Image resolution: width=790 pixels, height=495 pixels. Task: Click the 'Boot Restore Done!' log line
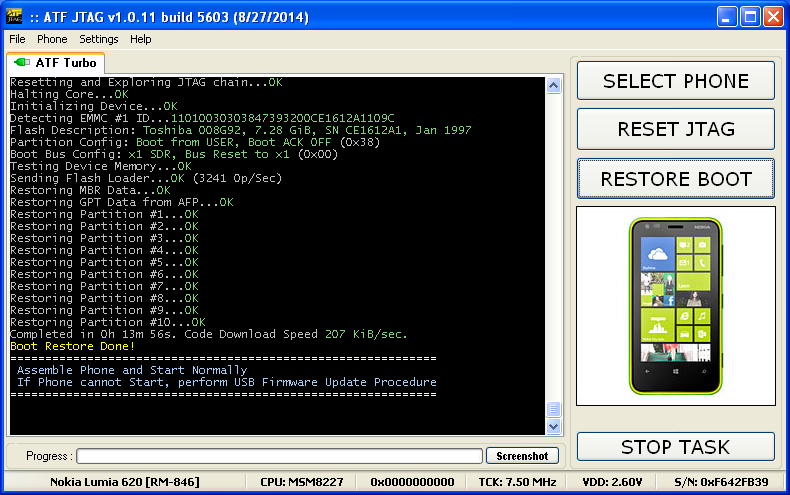tap(73, 346)
